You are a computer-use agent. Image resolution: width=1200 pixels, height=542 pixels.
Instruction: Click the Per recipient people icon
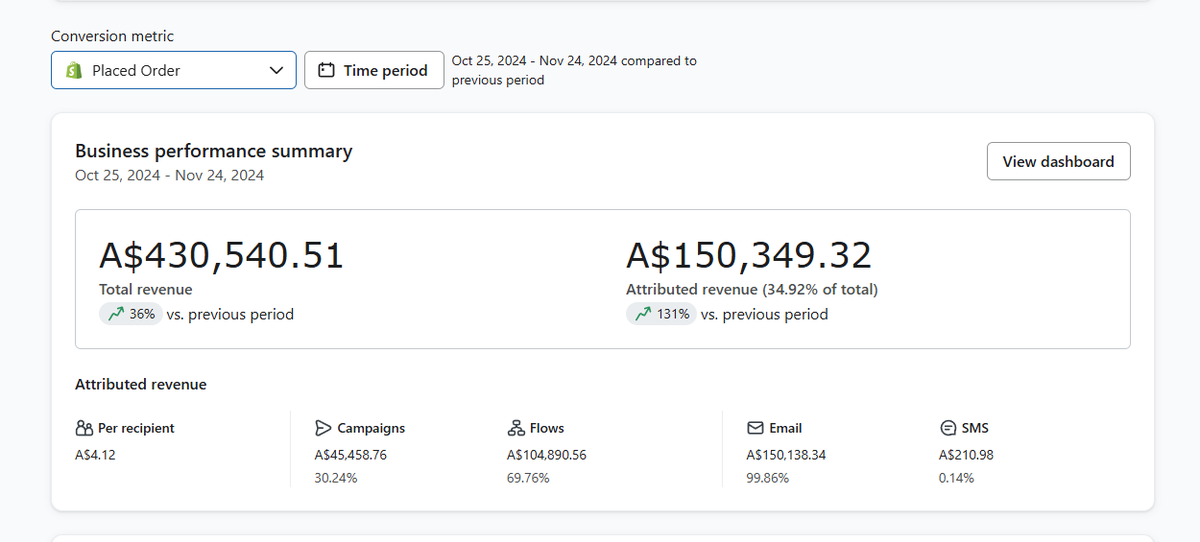(x=84, y=428)
